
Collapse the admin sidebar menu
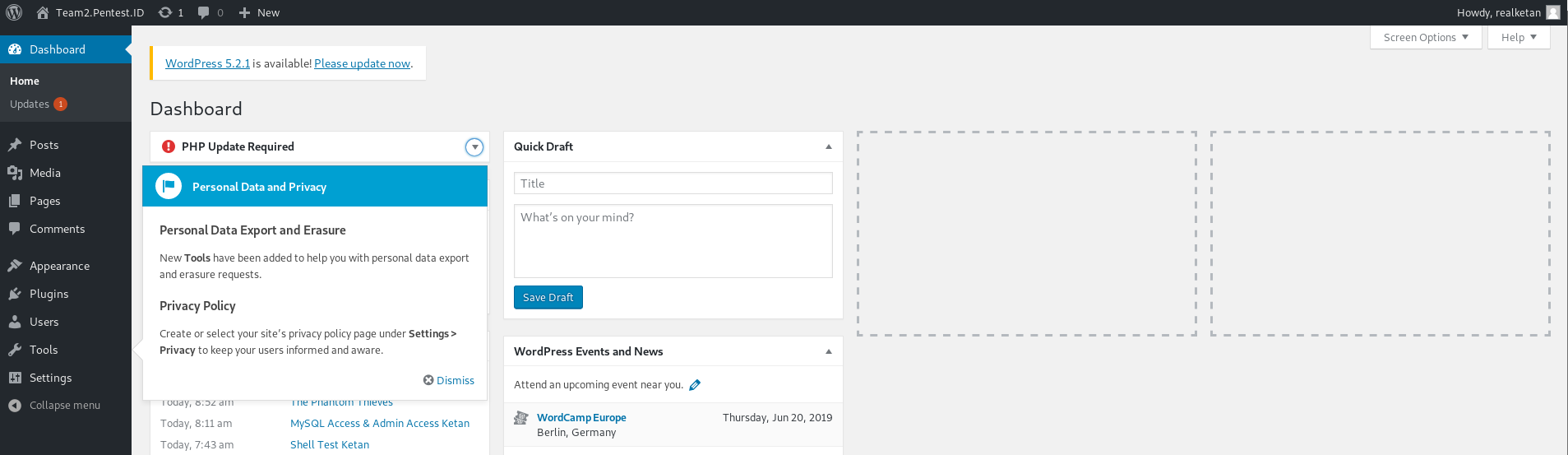66,405
